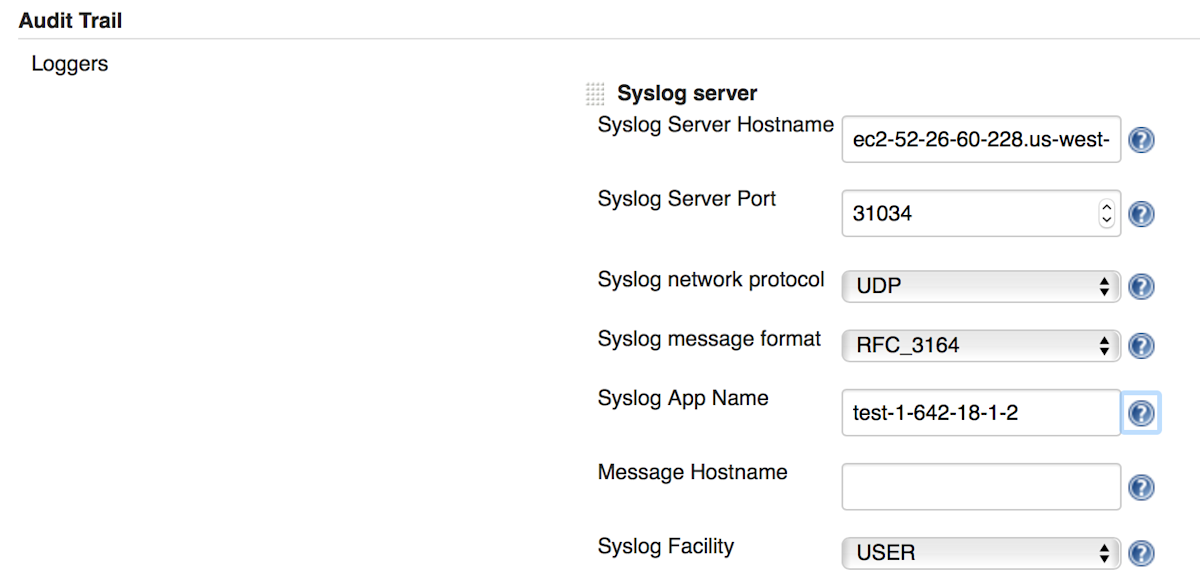Open help for Syslog Server Hostname
This screenshot has height=588, width=1200.
tap(1141, 141)
